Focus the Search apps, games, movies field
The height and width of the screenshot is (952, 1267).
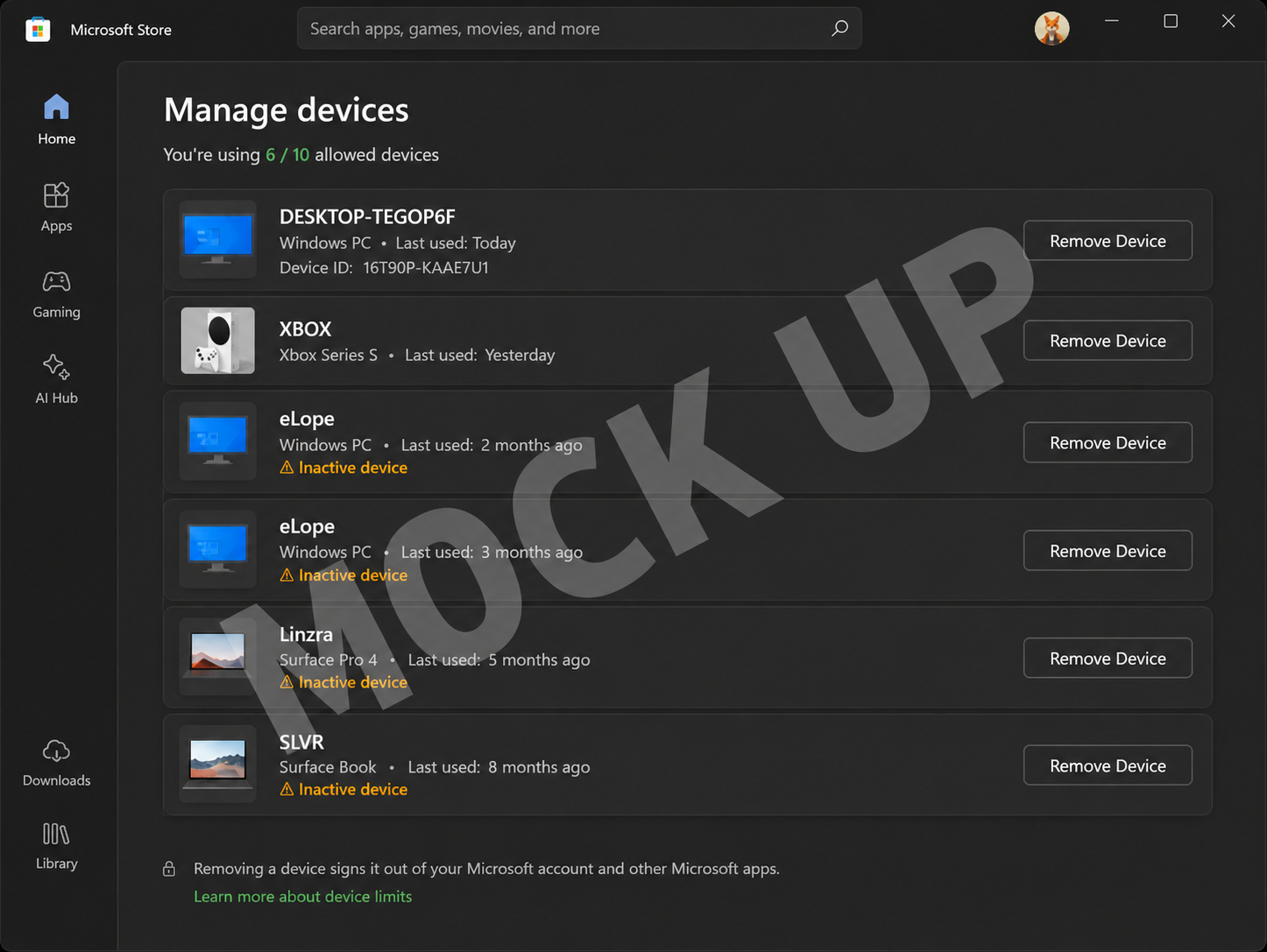[579, 28]
